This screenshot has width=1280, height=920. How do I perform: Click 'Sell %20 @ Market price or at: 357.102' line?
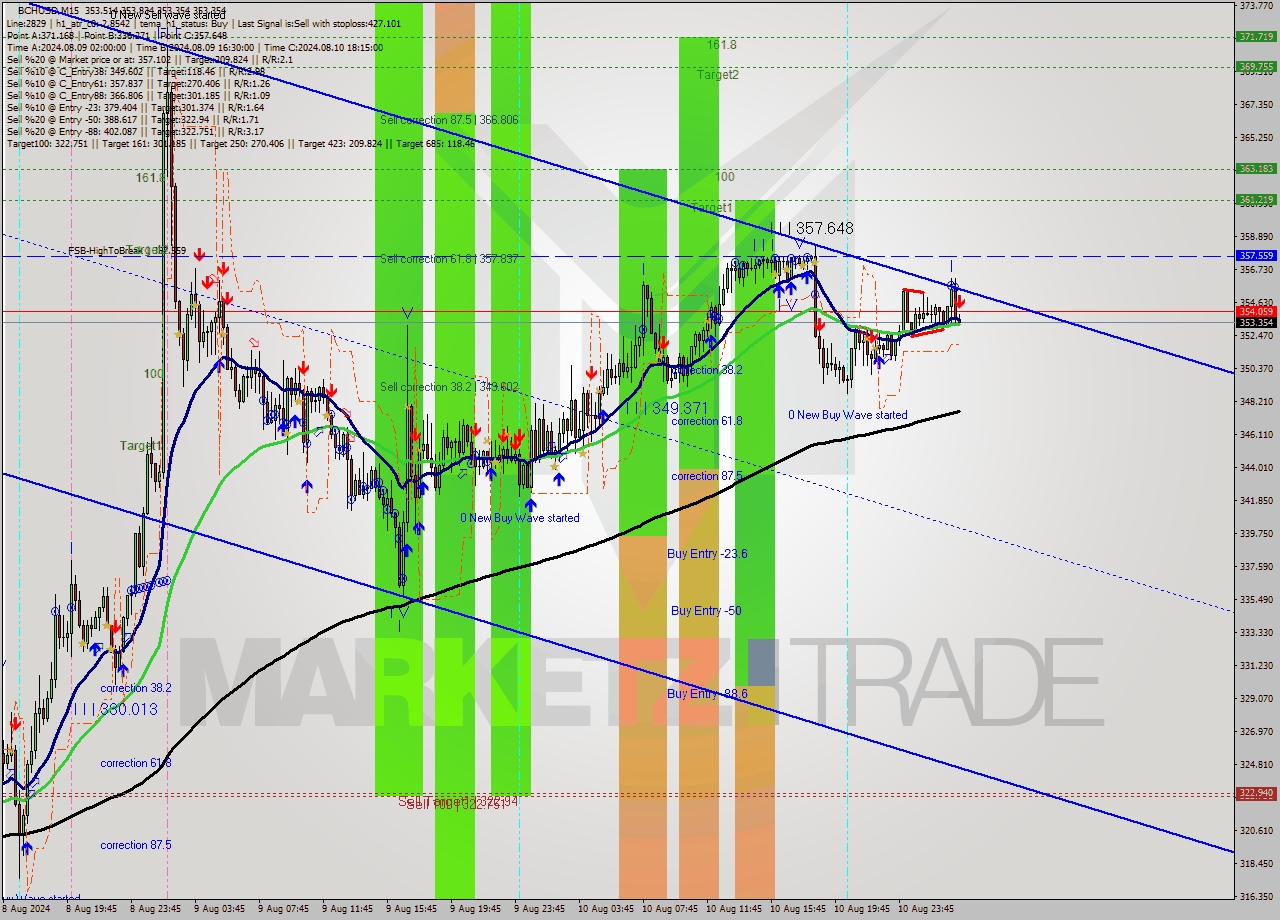[87, 59]
